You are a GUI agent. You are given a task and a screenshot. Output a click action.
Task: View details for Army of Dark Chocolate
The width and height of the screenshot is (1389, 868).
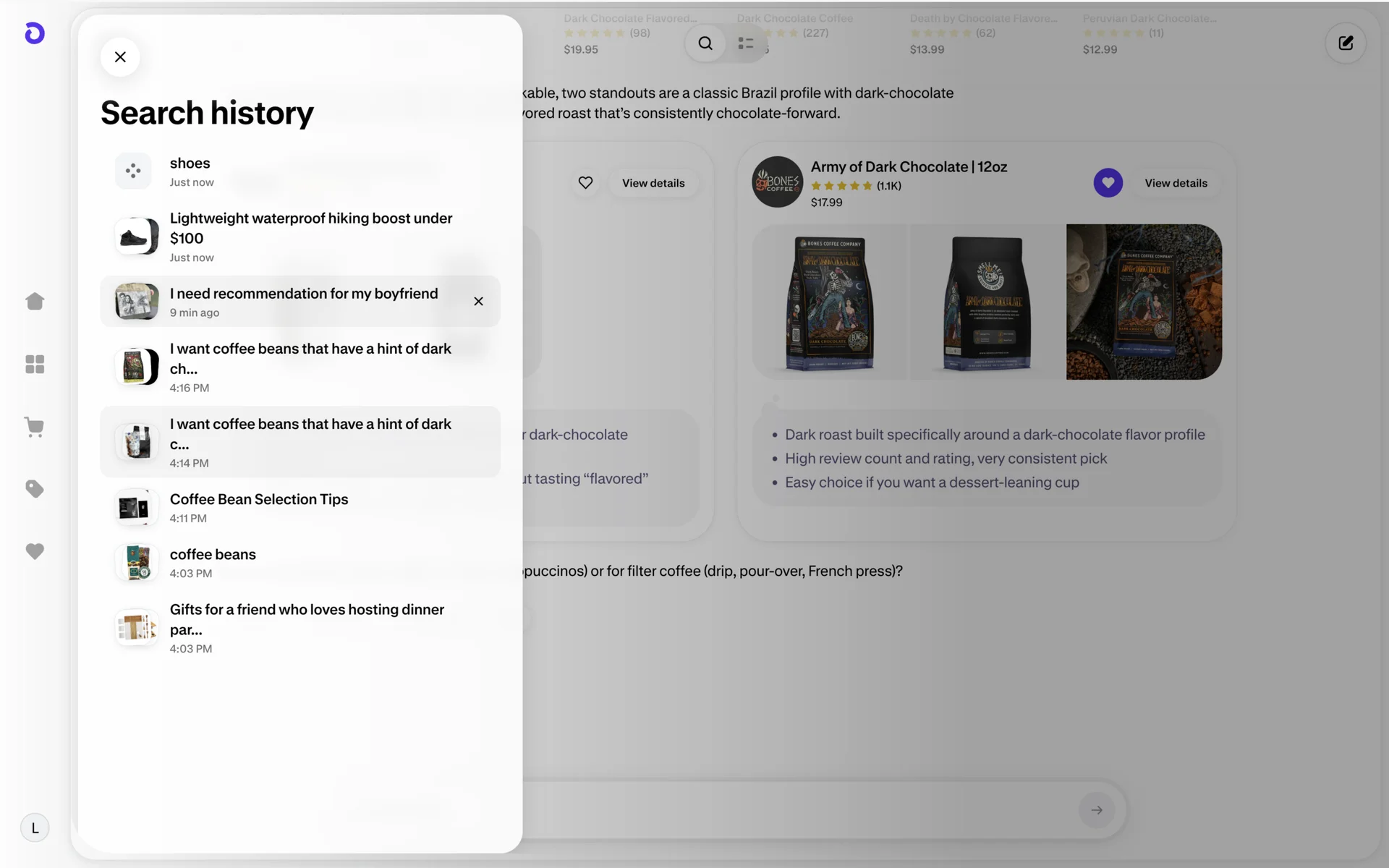[x=1176, y=183]
